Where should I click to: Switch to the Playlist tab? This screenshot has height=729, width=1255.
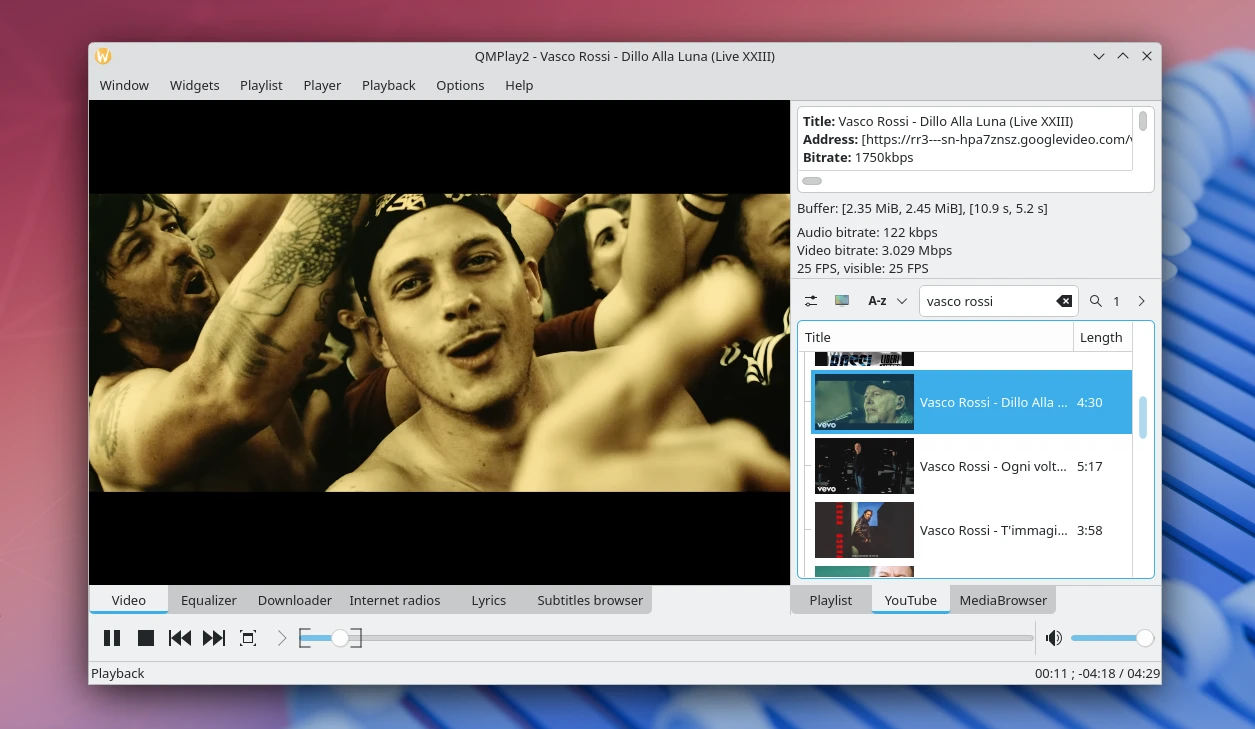coord(830,600)
